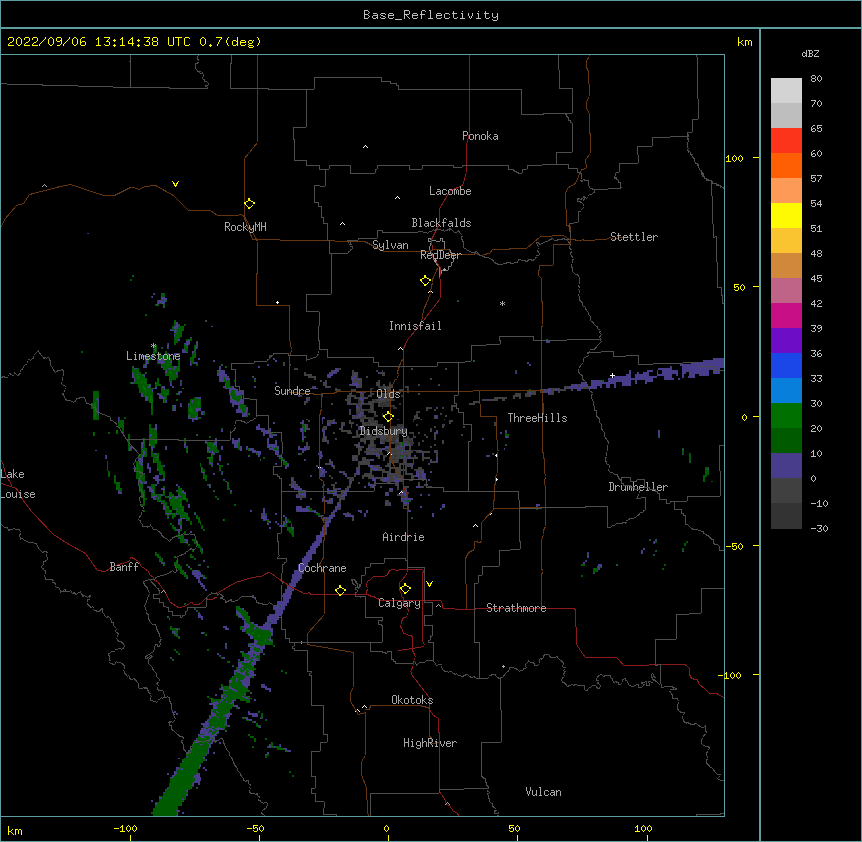862x842 pixels.
Task: Click the RockyMH label
Action: tap(245, 227)
